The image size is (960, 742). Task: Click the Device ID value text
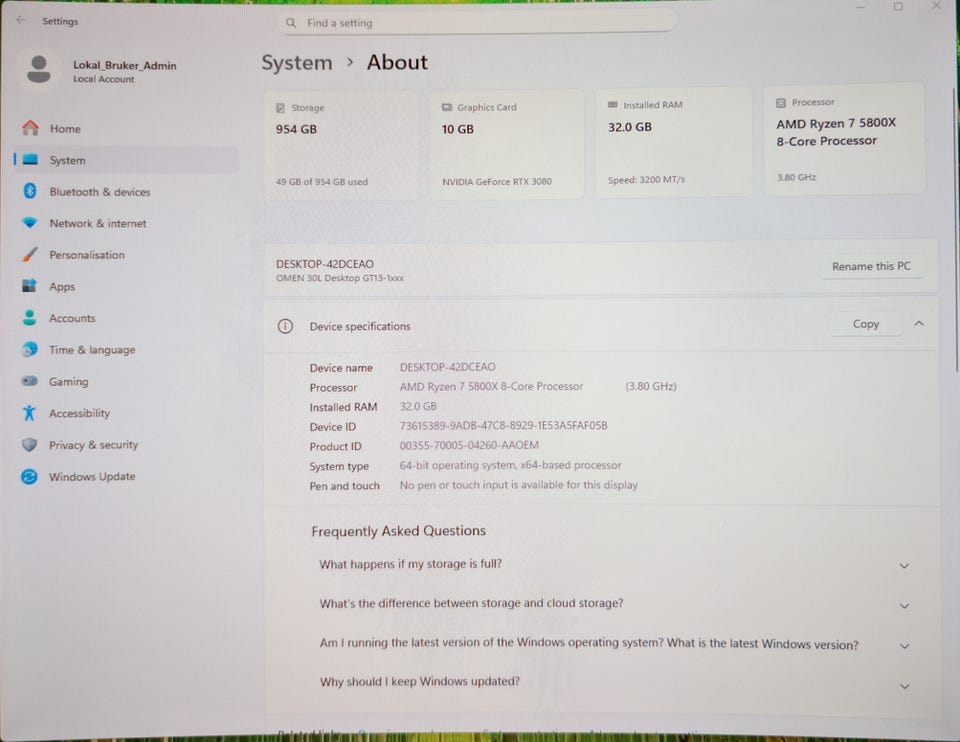(503, 425)
